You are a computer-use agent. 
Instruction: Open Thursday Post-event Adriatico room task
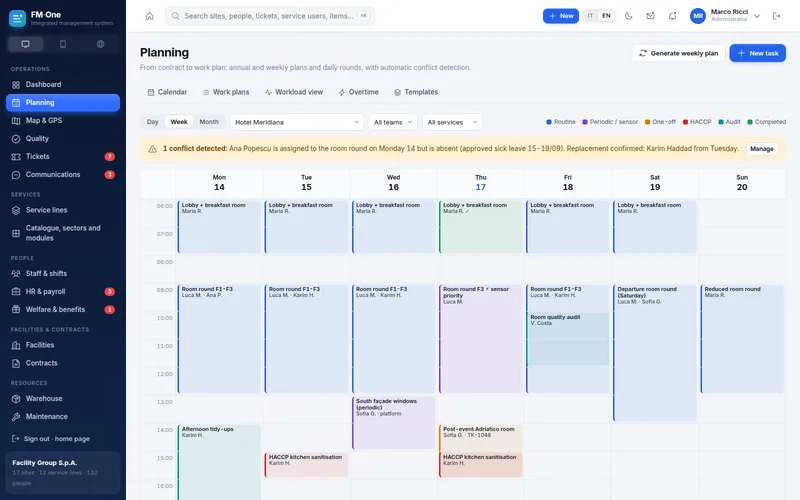(x=481, y=438)
